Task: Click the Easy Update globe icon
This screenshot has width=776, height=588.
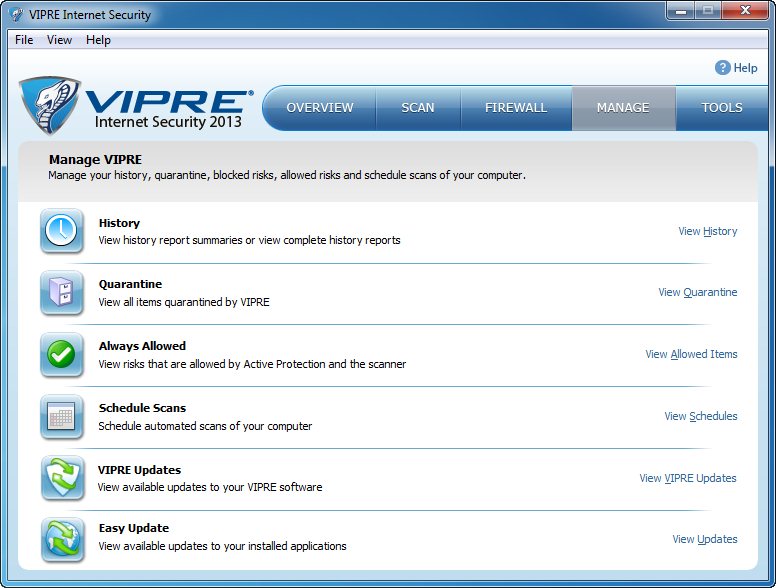Action: point(62,539)
